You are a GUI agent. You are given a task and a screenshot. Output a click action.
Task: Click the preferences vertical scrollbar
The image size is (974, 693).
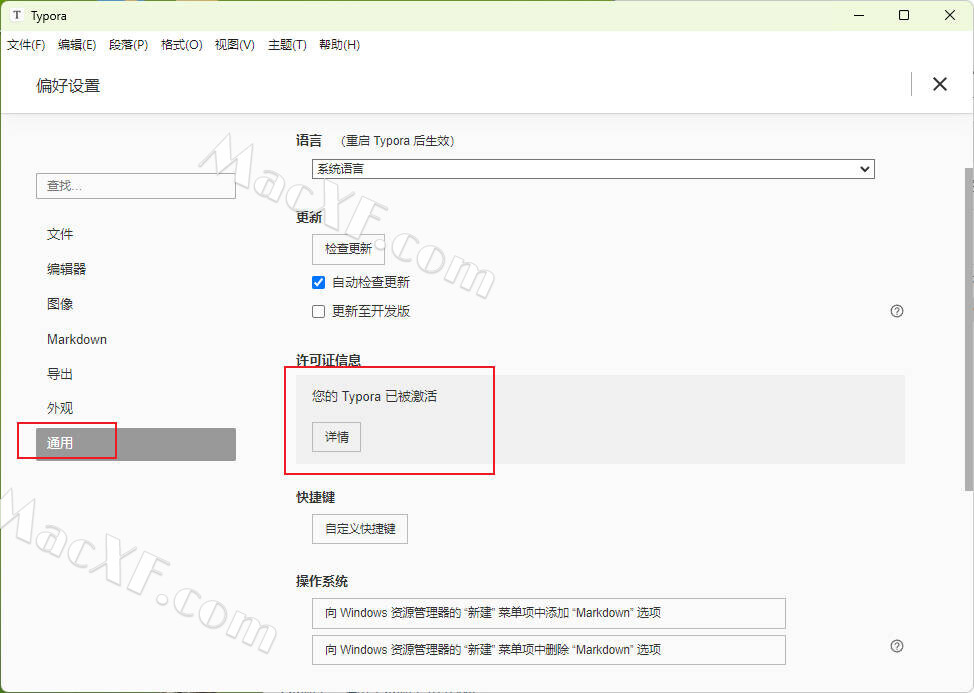[968, 329]
